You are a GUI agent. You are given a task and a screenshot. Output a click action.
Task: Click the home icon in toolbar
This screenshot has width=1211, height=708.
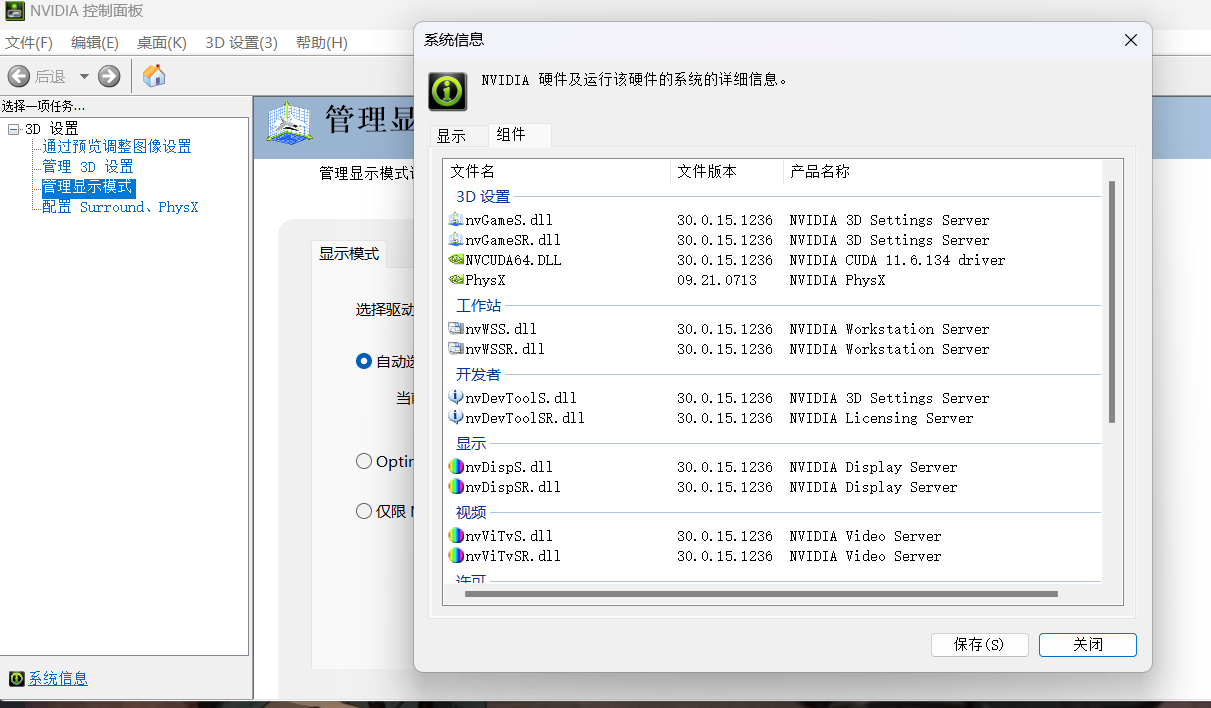[154, 75]
